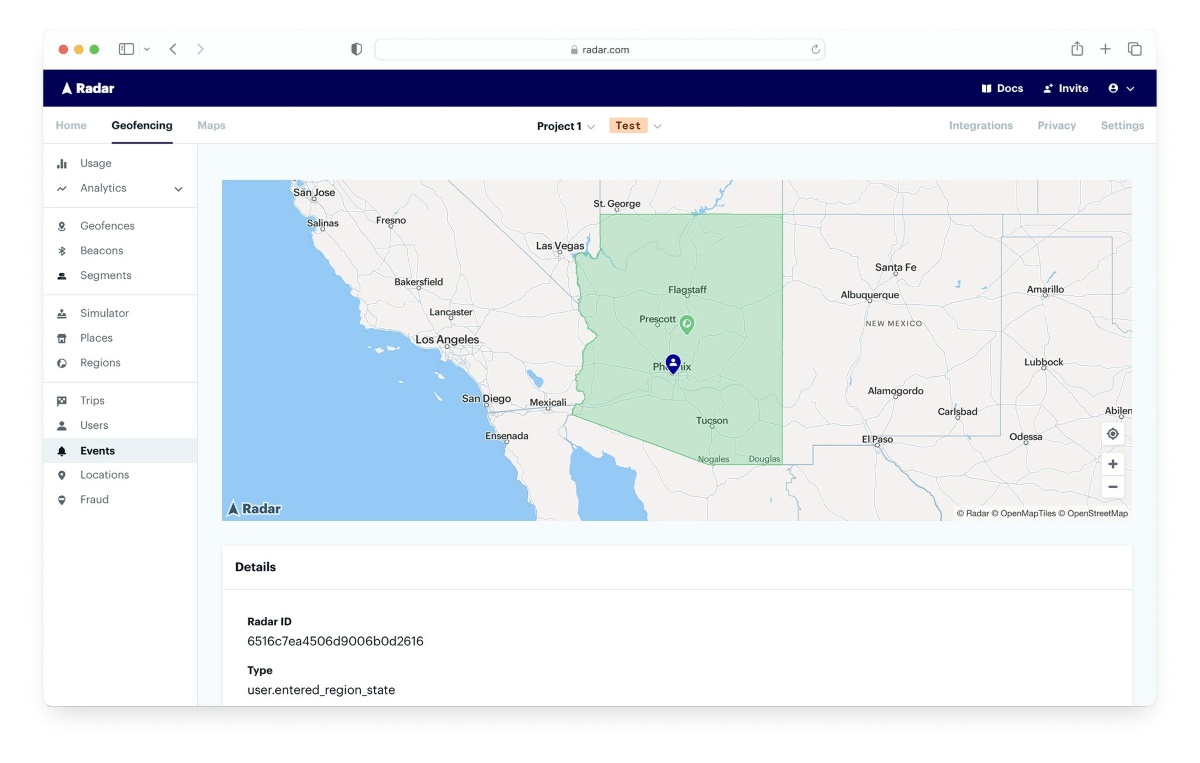Click the Fraud shield icon
Viewport: 1200px width, 763px height.
click(62, 500)
